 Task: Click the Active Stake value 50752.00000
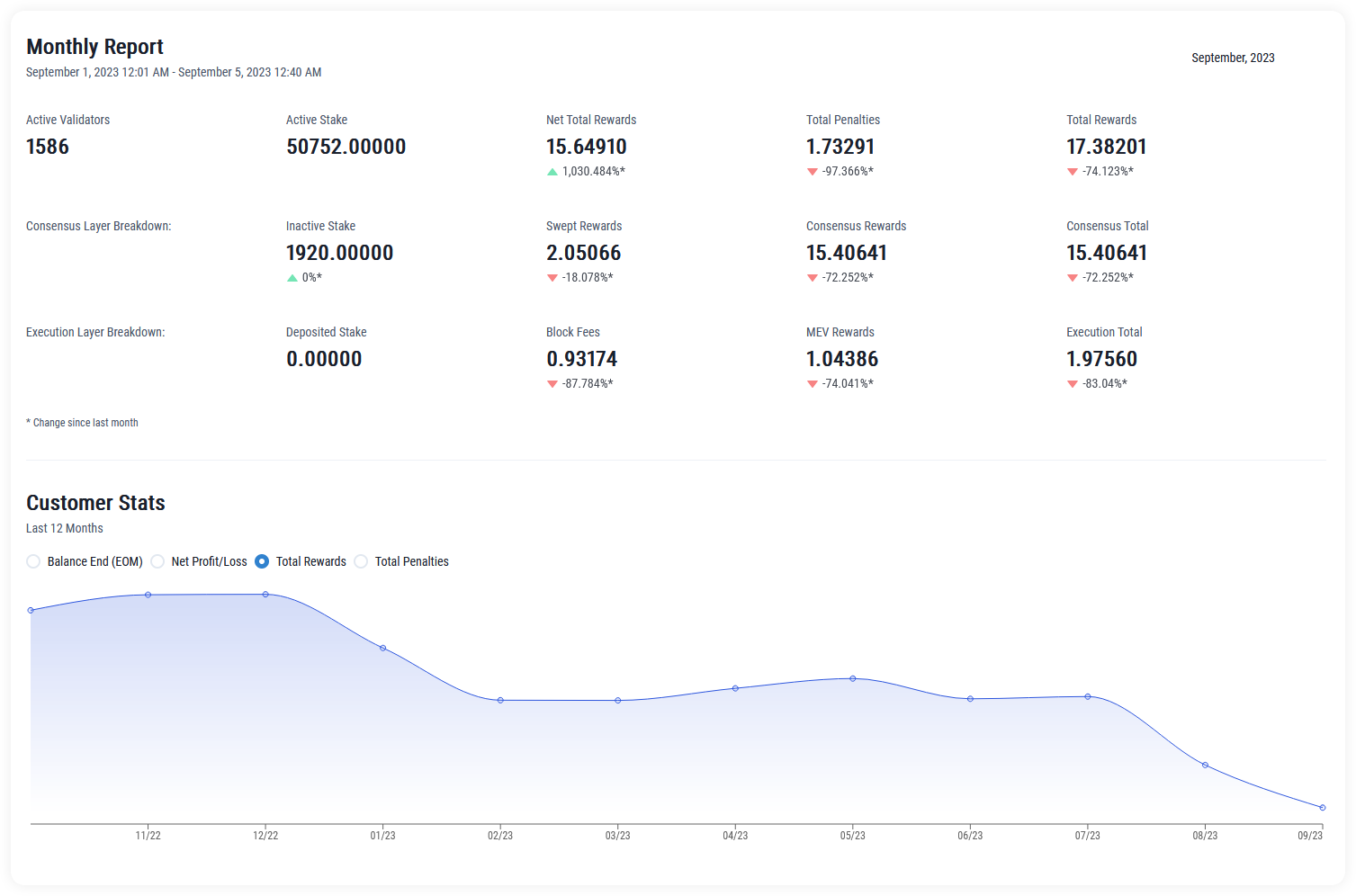point(346,147)
